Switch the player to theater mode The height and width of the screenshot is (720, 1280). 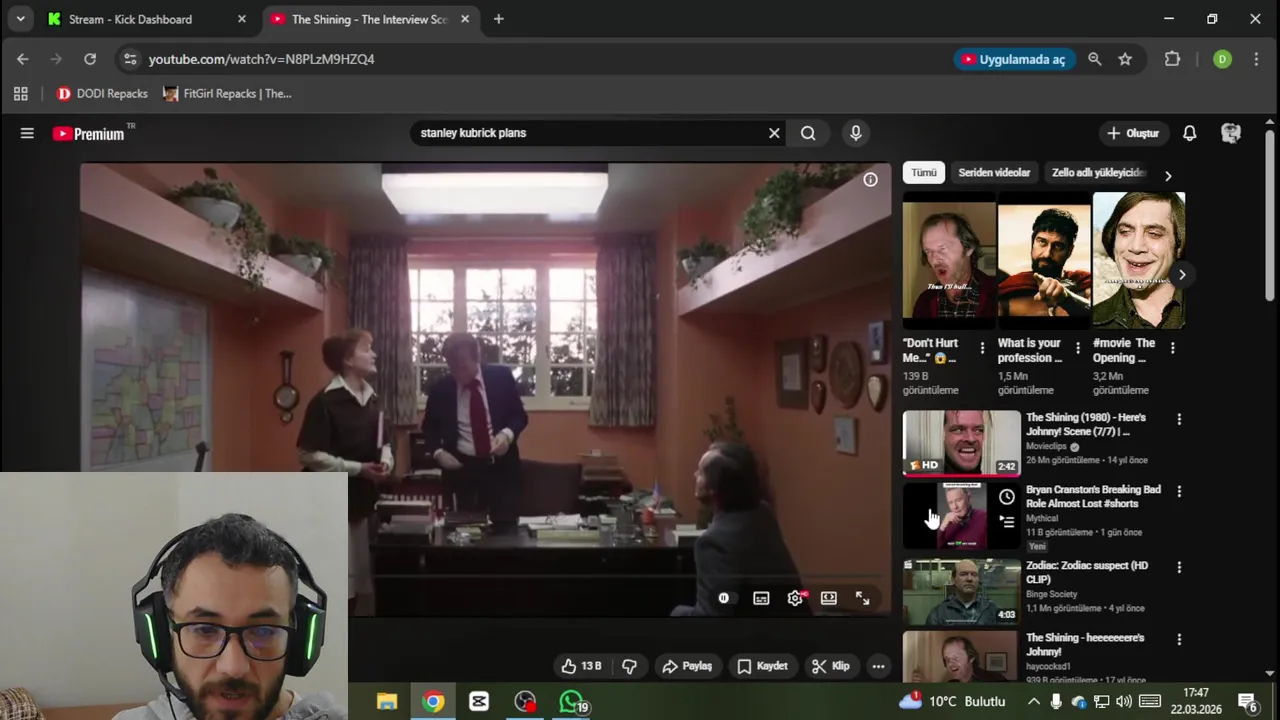tap(829, 598)
